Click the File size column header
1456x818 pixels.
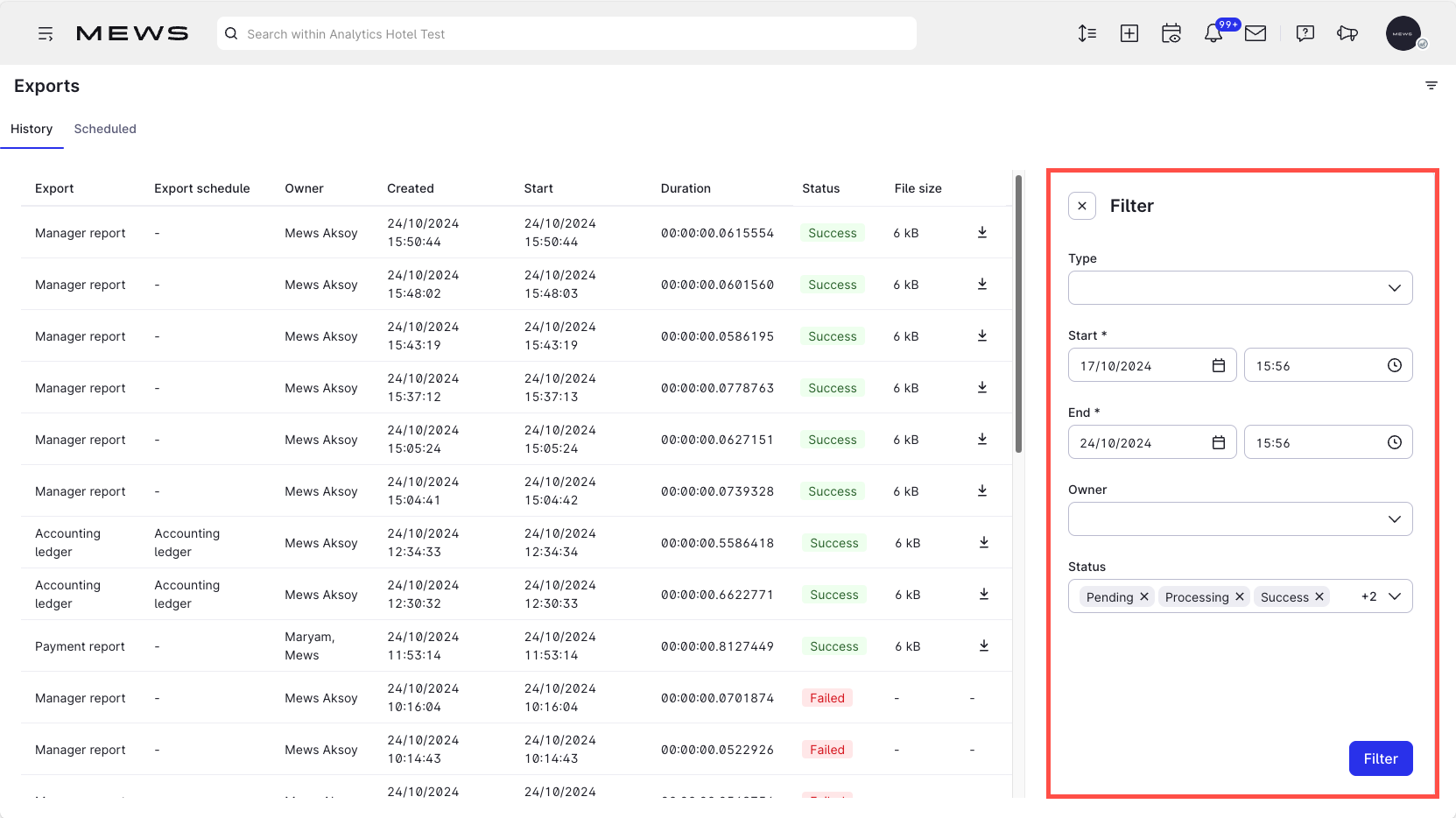[918, 188]
